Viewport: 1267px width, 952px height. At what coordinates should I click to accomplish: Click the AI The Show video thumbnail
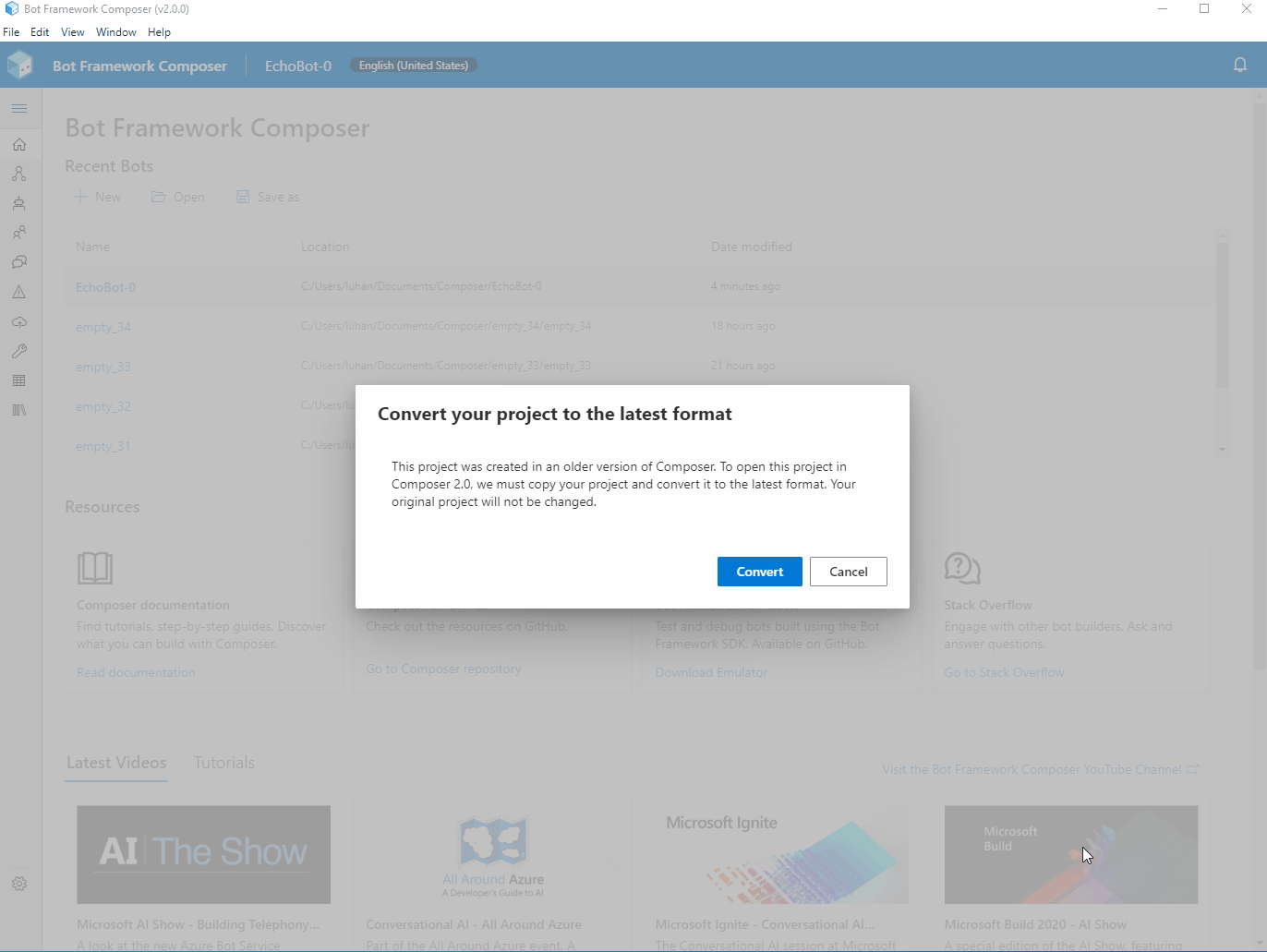(x=203, y=854)
